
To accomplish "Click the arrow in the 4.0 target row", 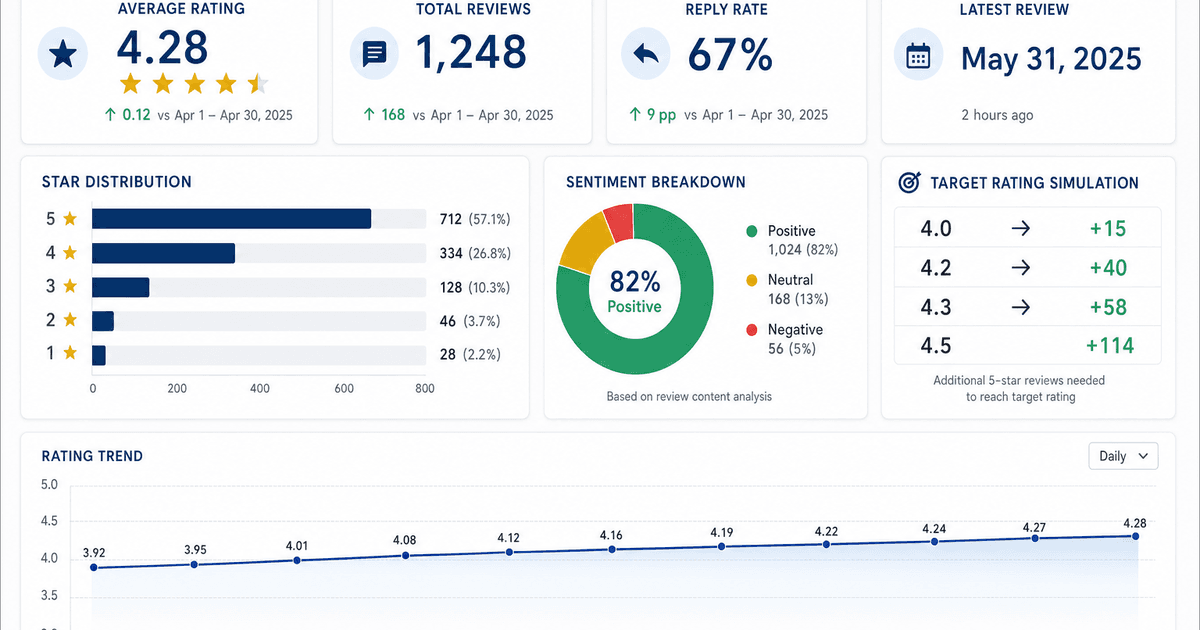I will (x=1021, y=229).
